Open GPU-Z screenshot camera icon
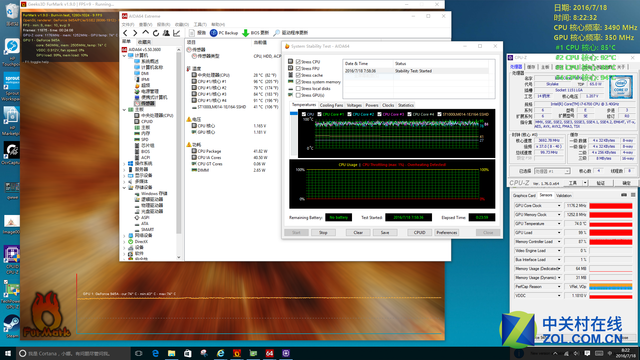Viewport: 640px width, 360px height. click(624, 195)
